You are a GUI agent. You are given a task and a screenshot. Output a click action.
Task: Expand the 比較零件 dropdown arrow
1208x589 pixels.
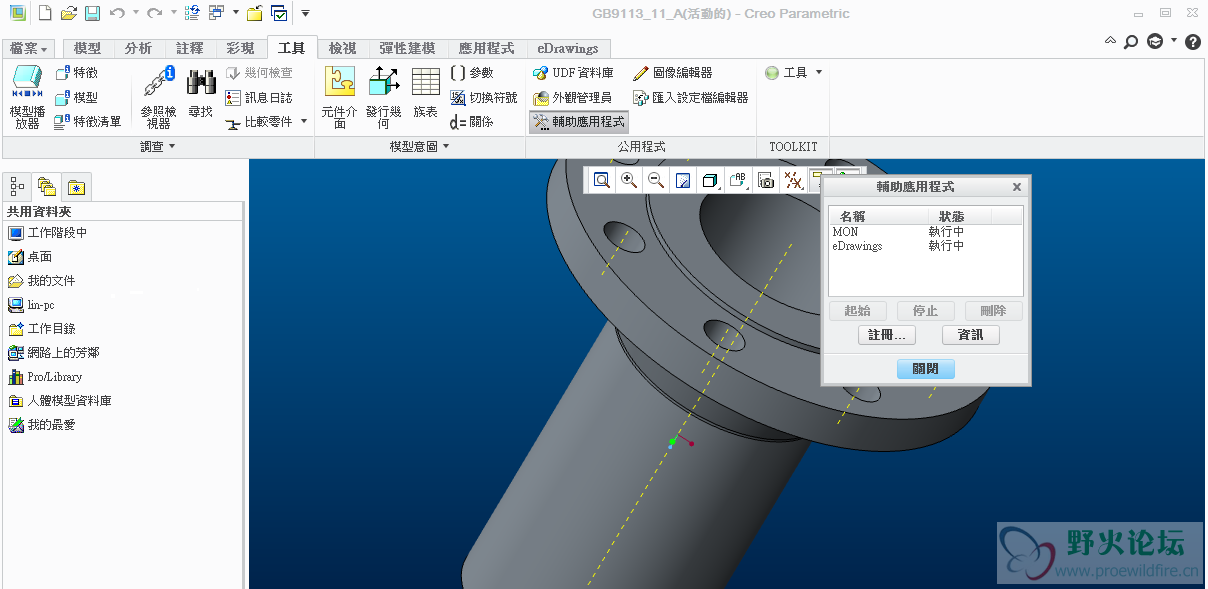point(304,122)
